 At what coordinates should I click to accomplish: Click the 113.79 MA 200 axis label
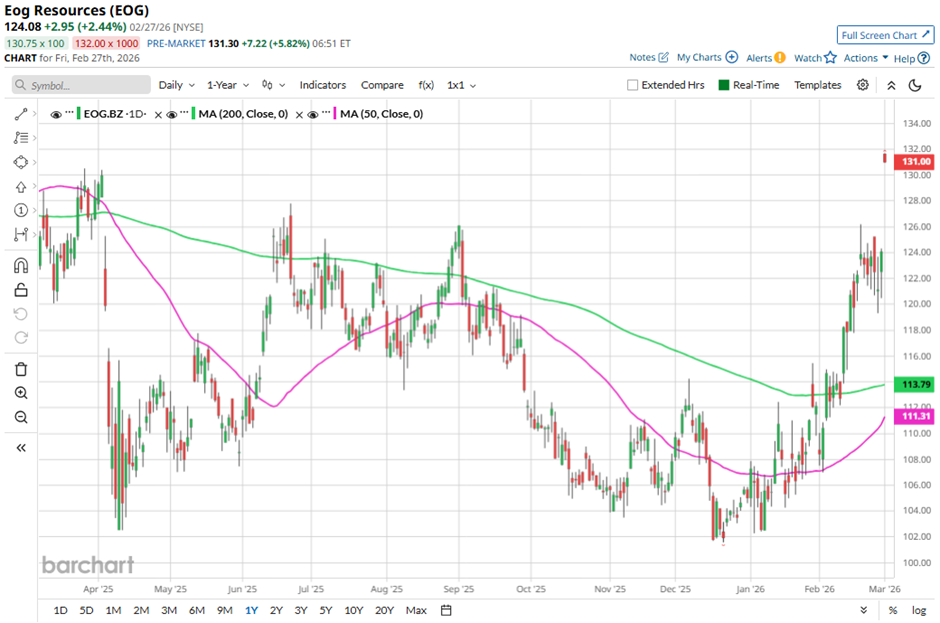[x=914, y=384]
